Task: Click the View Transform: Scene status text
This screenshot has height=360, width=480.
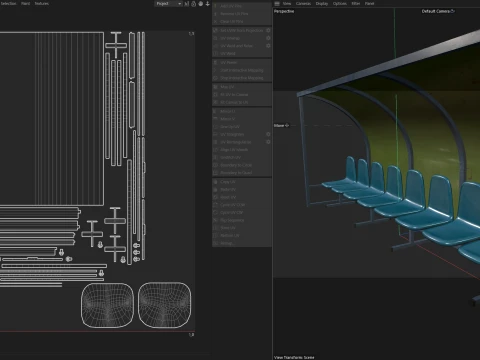Action: [x=294, y=357]
